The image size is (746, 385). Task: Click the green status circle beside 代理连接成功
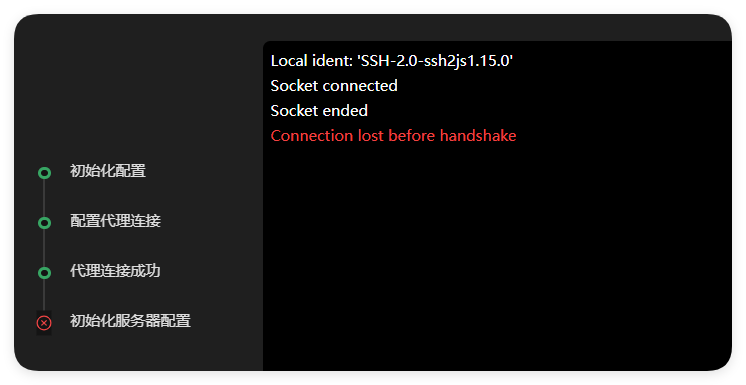(x=44, y=273)
